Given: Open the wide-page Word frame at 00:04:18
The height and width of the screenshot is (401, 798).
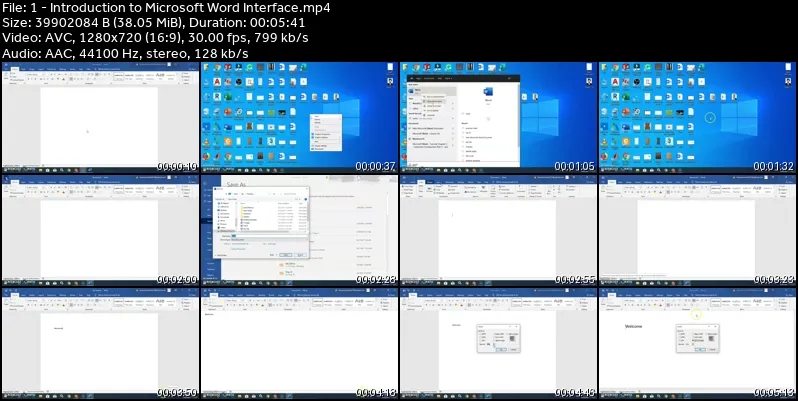Looking at the screenshot, I should click(x=299, y=343).
